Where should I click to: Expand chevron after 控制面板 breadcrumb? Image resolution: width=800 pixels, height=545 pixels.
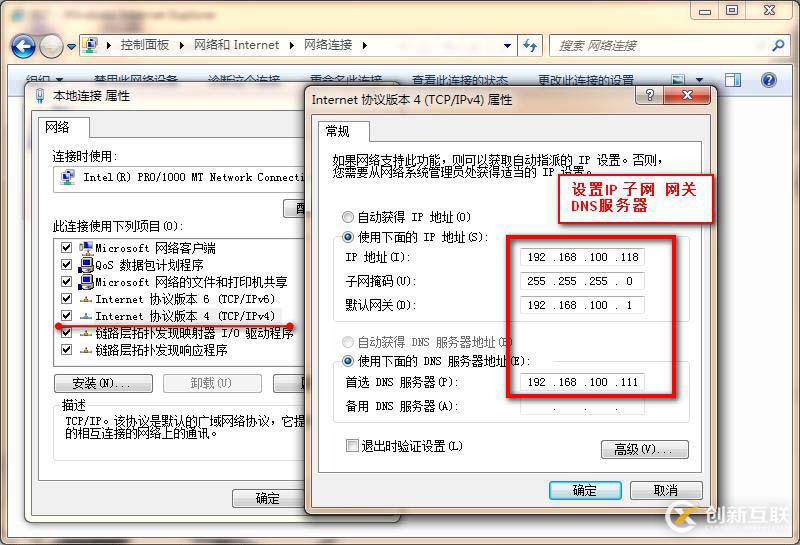click(x=181, y=45)
